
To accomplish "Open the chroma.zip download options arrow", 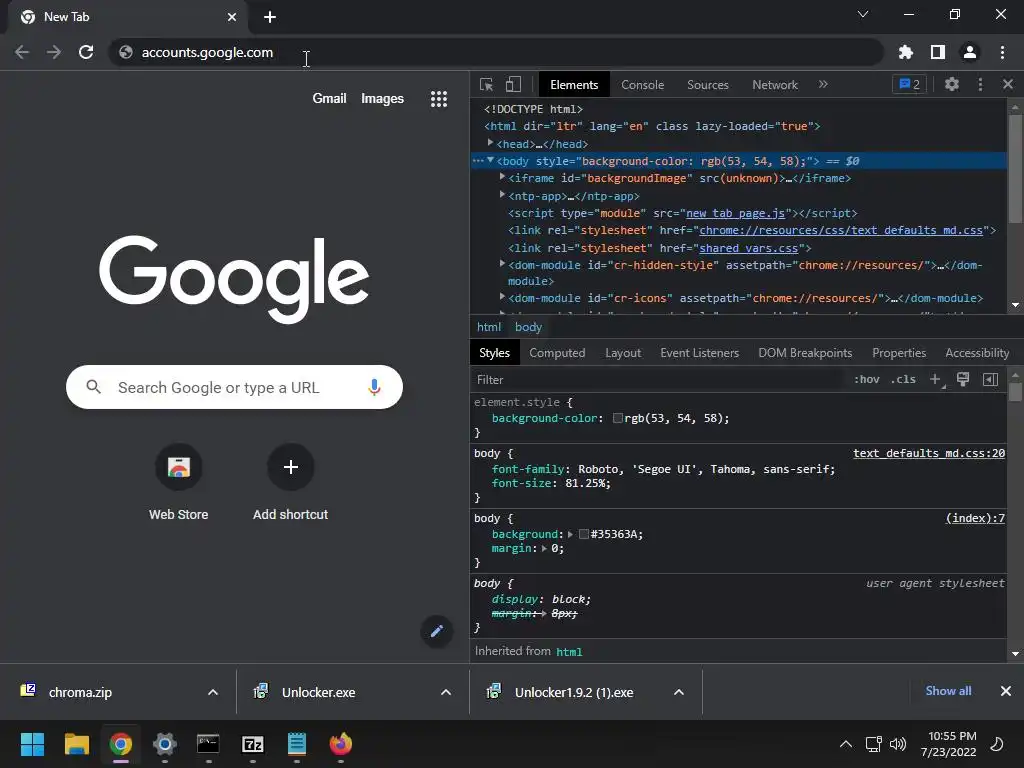I will click(213, 692).
